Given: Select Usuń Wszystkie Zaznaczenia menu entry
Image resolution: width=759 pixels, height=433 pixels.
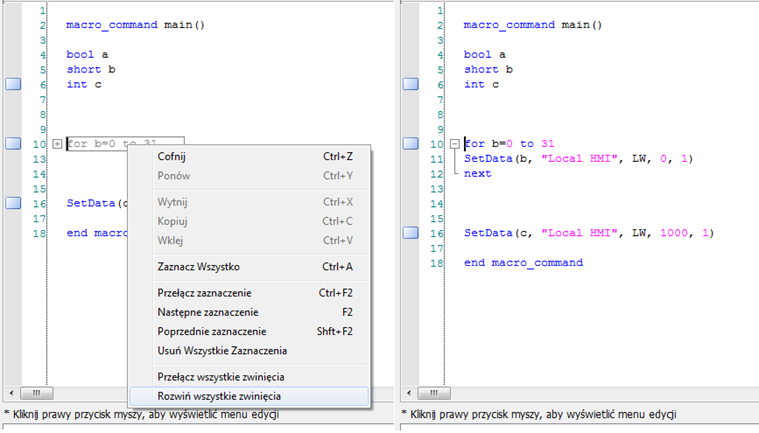Looking at the screenshot, I should pos(249,351).
